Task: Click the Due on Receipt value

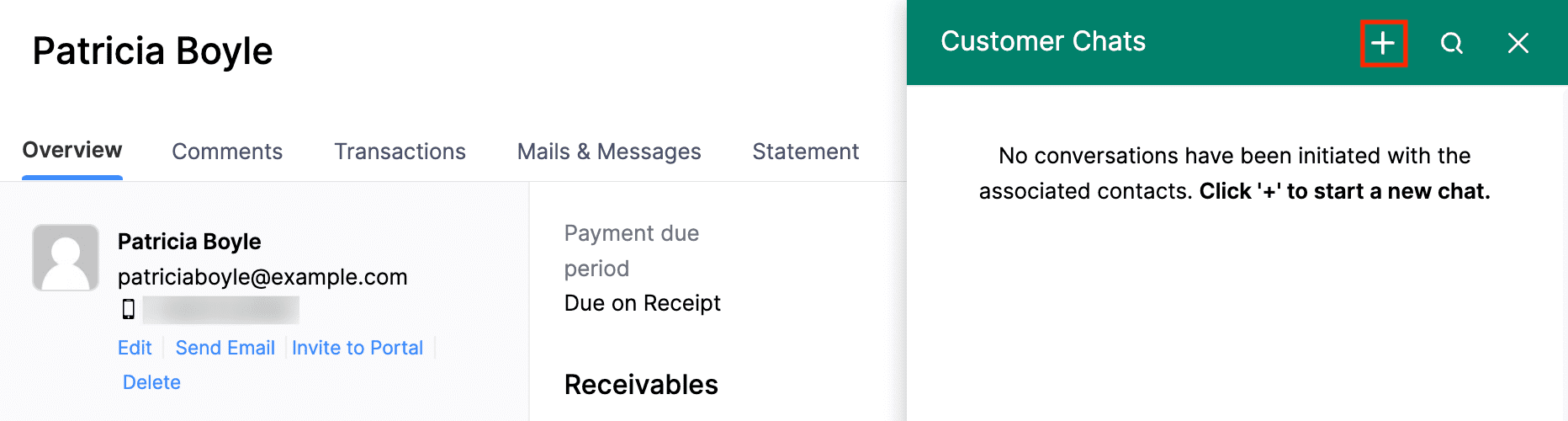Action: pyautogui.click(x=642, y=303)
